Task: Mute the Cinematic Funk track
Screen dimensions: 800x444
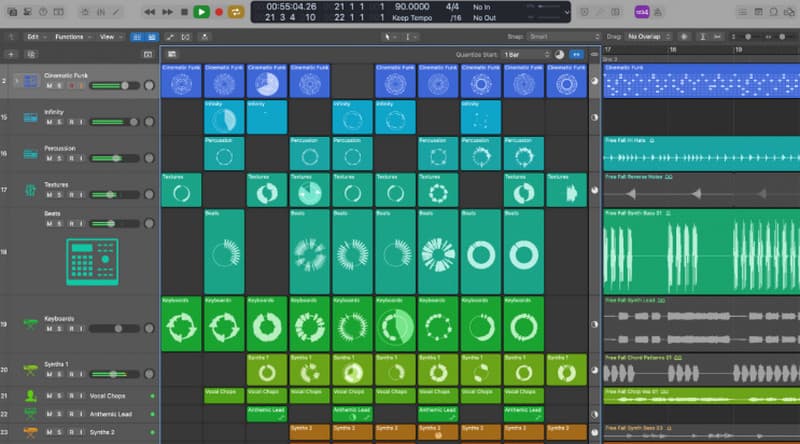Action: [x=49, y=86]
